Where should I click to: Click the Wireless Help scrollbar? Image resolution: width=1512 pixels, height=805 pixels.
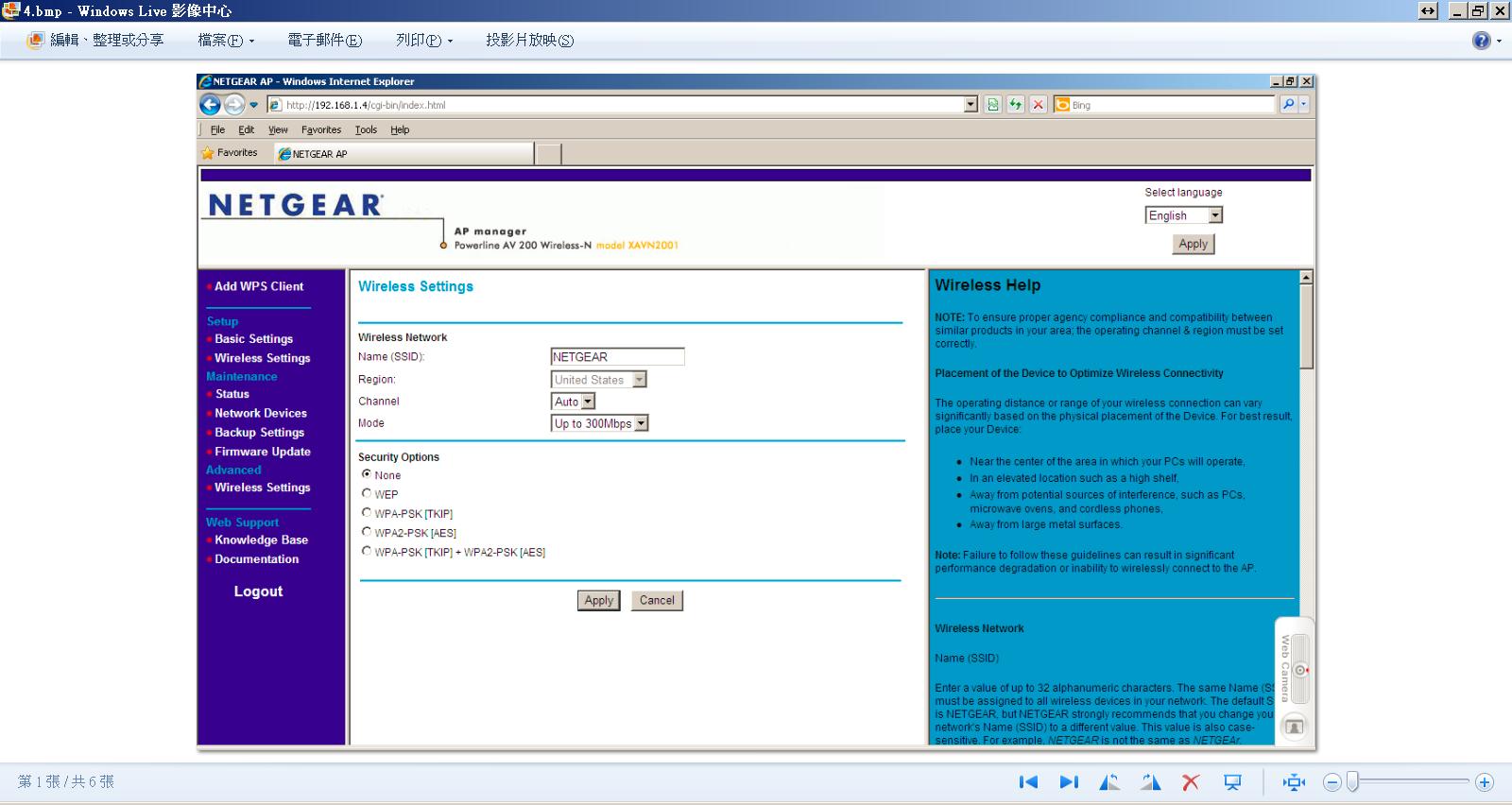(x=1306, y=326)
